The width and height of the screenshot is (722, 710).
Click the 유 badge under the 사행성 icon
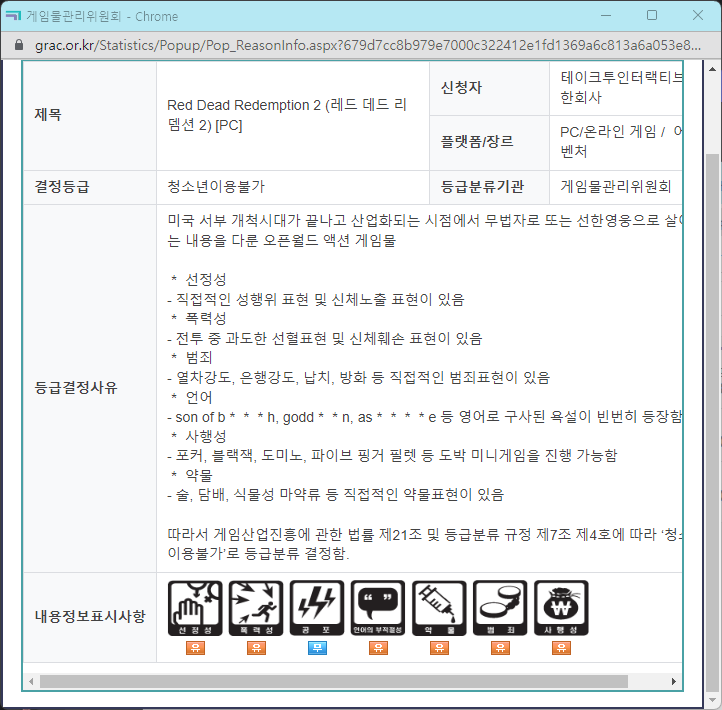tap(561, 648)
